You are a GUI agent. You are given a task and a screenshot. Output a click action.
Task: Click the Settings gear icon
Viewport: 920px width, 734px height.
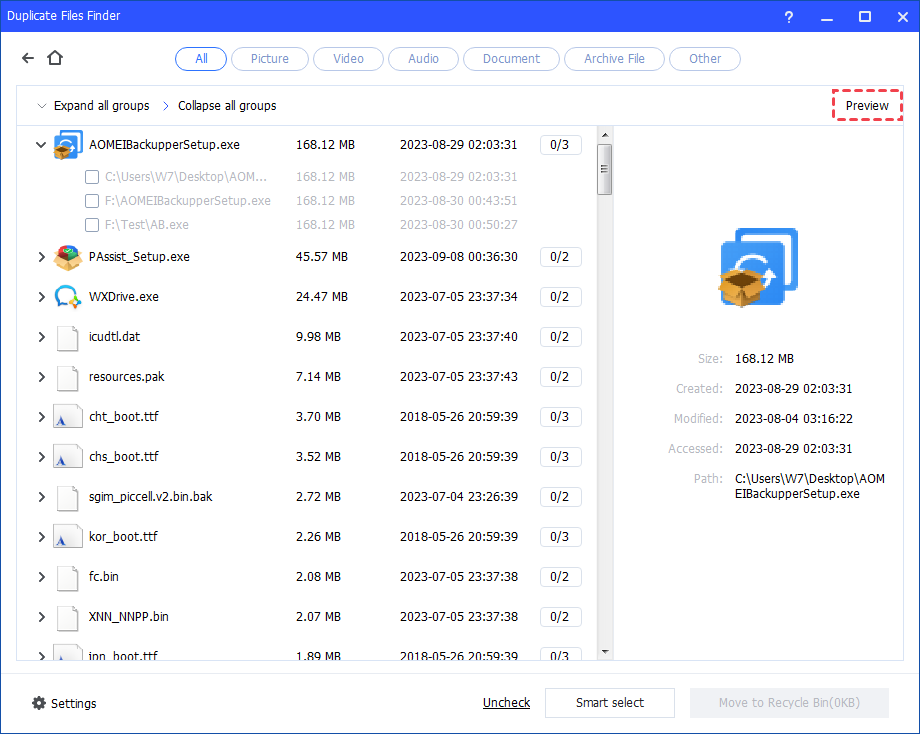[x=39, y=703]
